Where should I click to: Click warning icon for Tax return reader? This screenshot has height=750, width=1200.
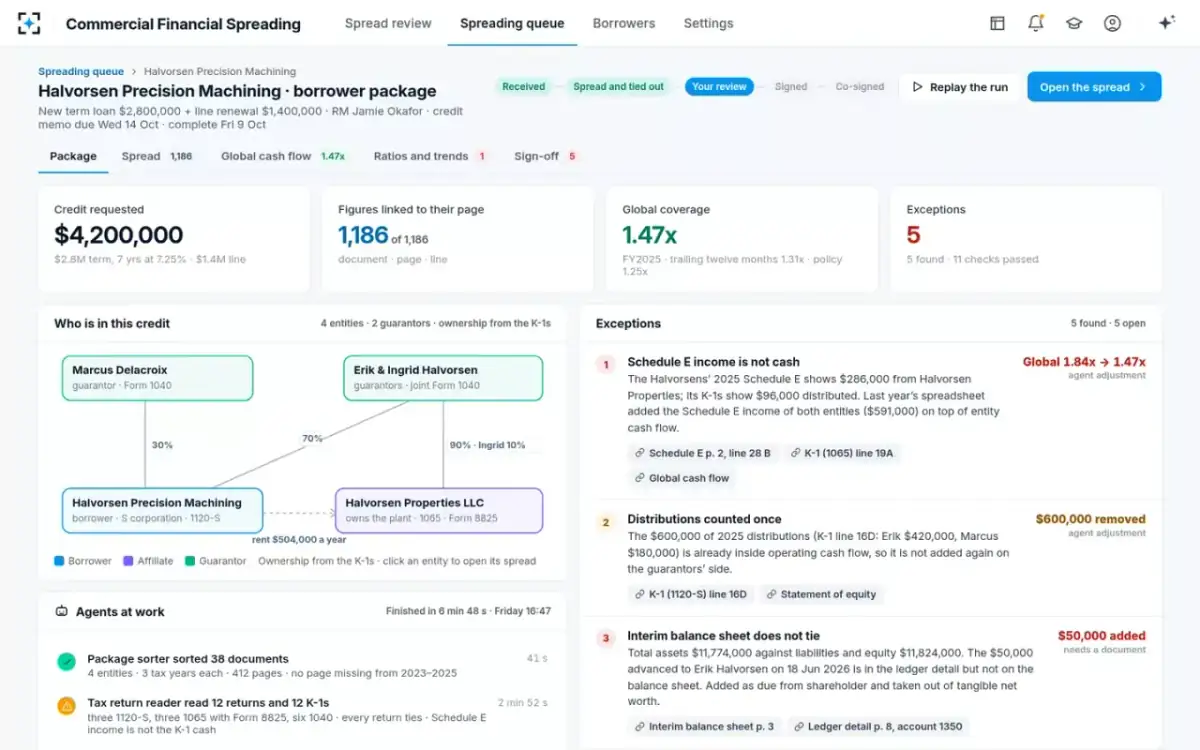(x=66, y=705)
